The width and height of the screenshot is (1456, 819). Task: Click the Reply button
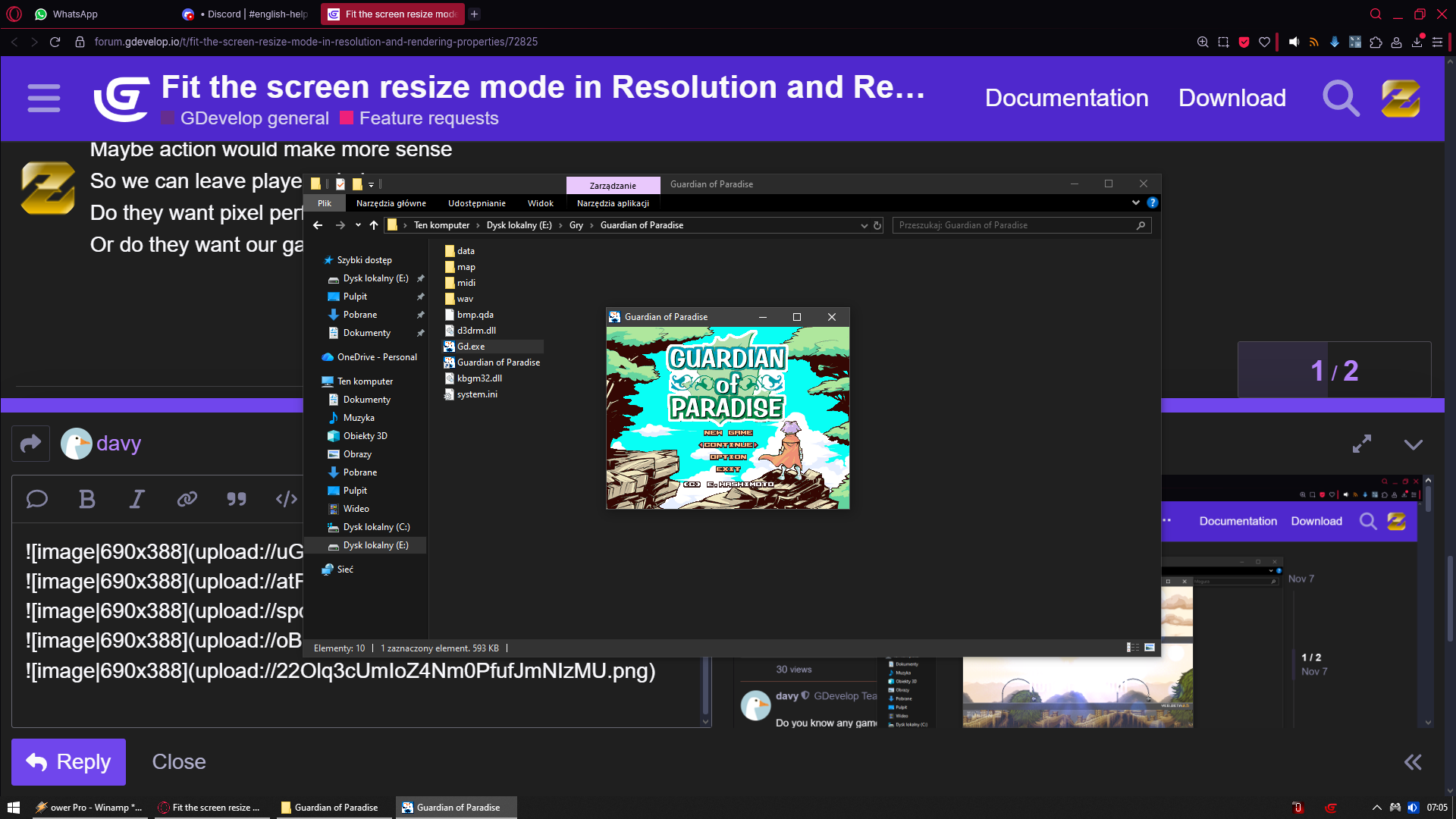(68, 762)
